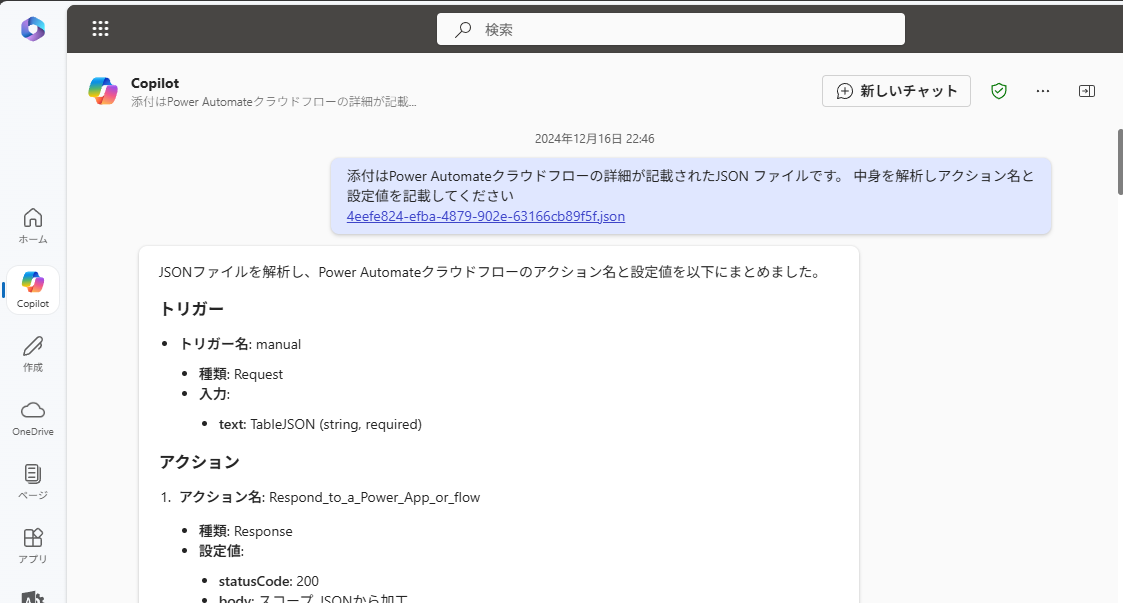Click the トリガー名: manual line
1123x603 pixels.
point(240,344)
